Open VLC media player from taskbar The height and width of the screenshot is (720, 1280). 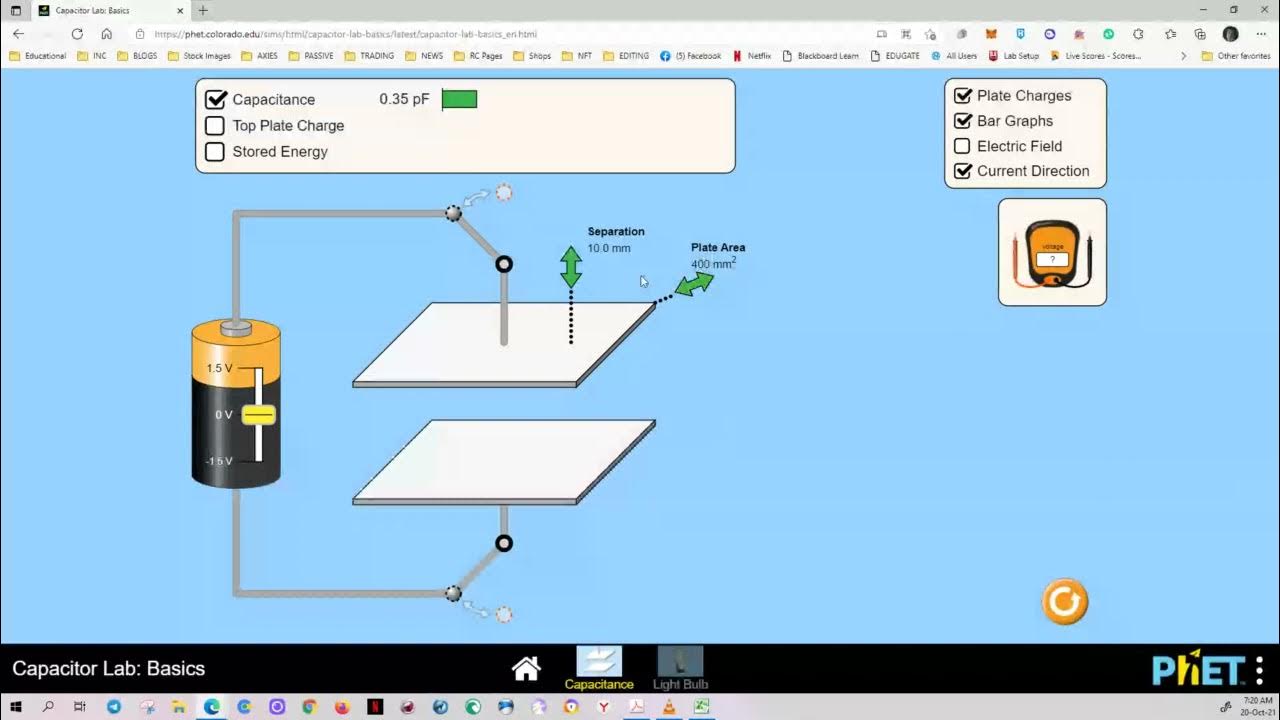coord(669,707)
